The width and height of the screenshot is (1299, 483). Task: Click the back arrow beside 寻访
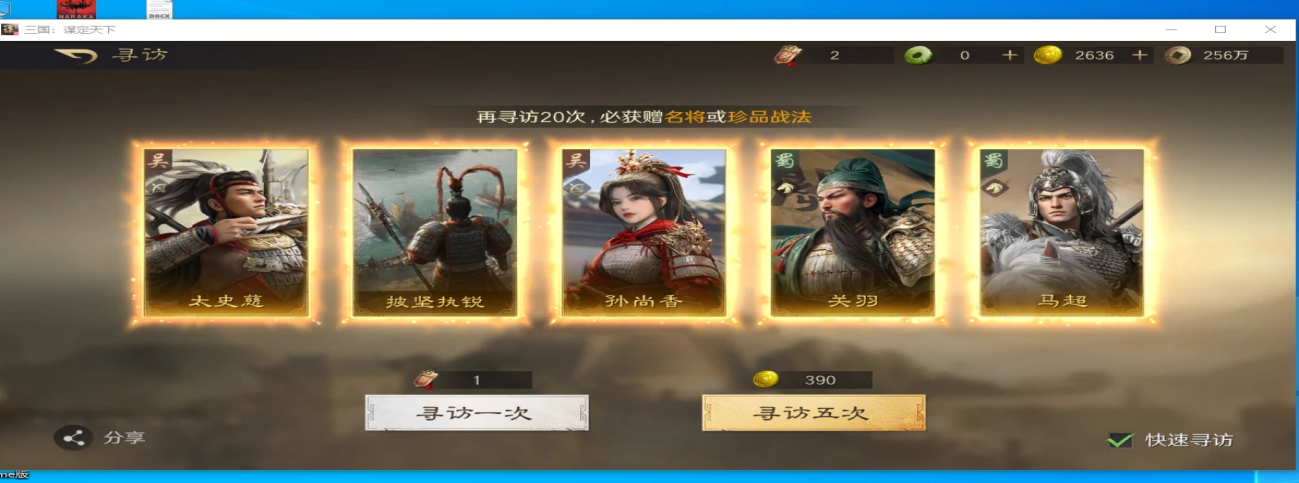coord(73,55)
